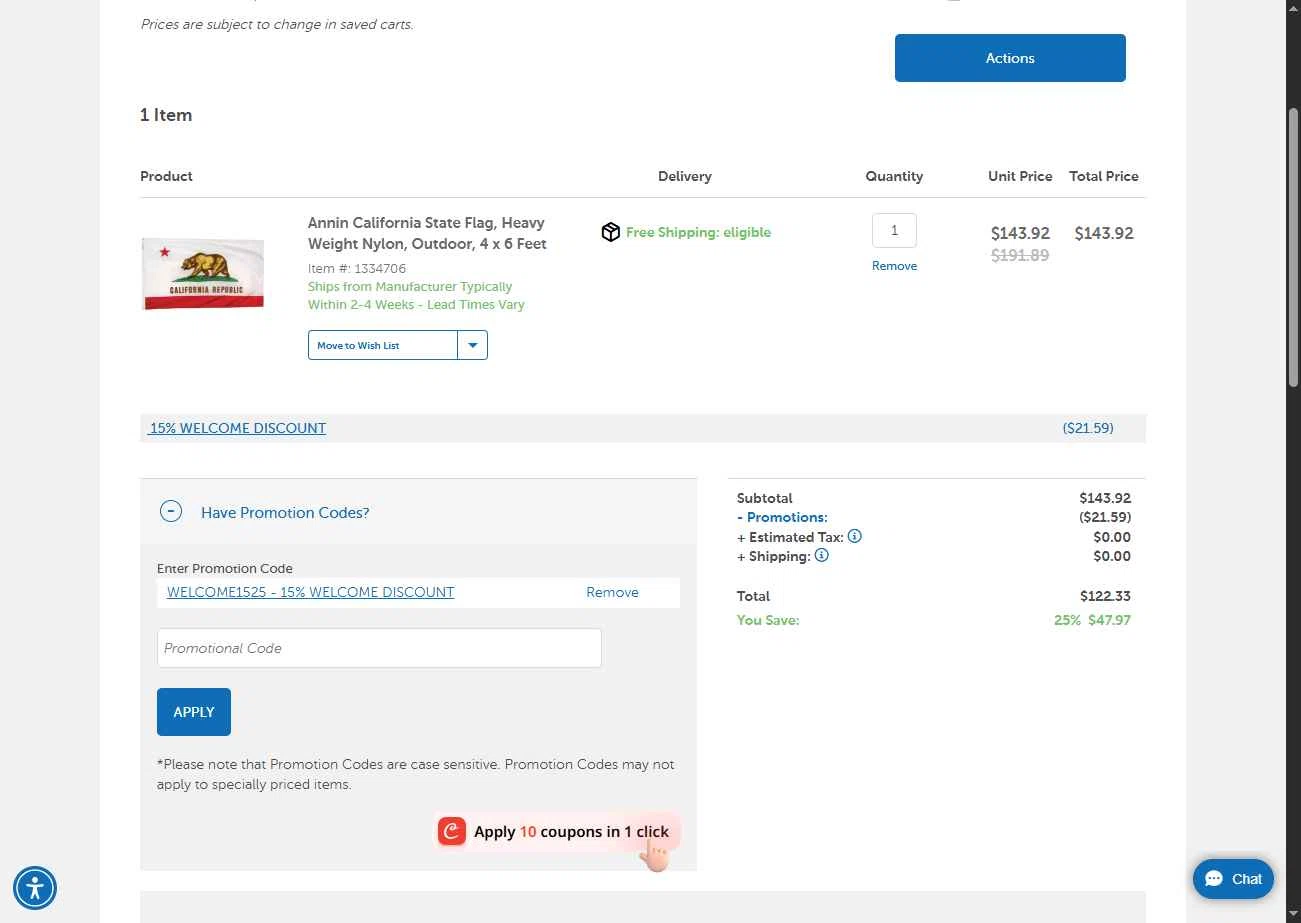Click the 1 Item heading
The image size is (1301, 923).
166,115
